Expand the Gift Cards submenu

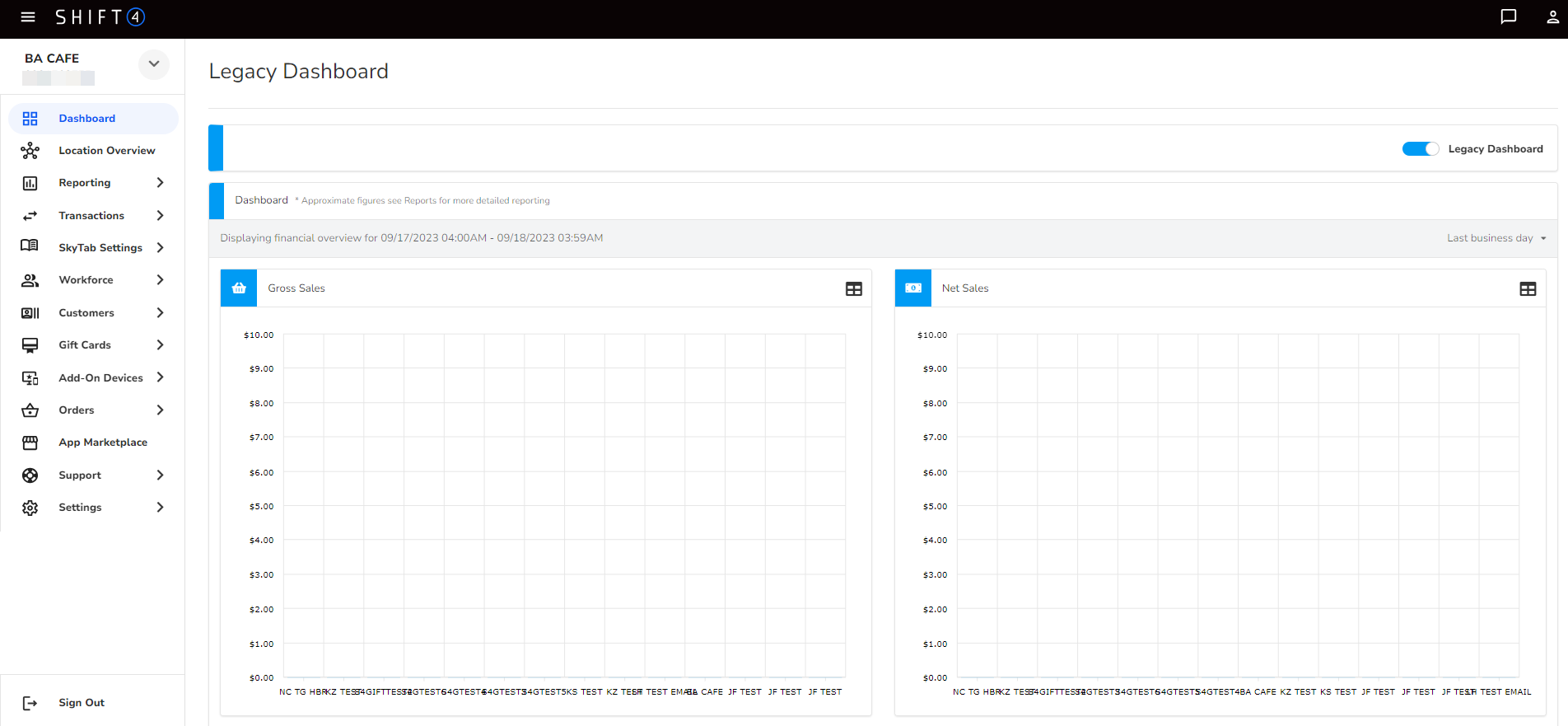[x=160, y=345]
